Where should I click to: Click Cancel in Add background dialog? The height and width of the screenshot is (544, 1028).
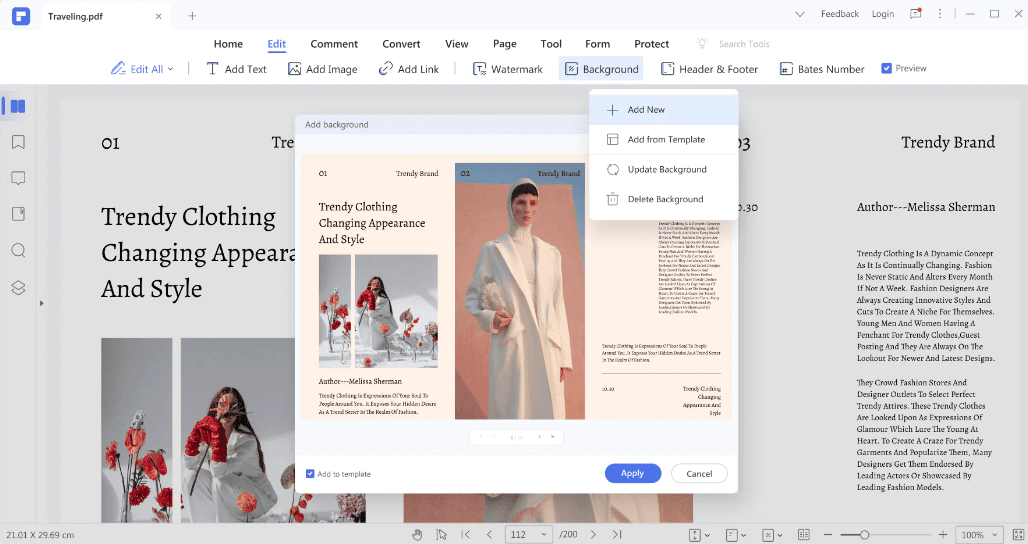(700, 473)
